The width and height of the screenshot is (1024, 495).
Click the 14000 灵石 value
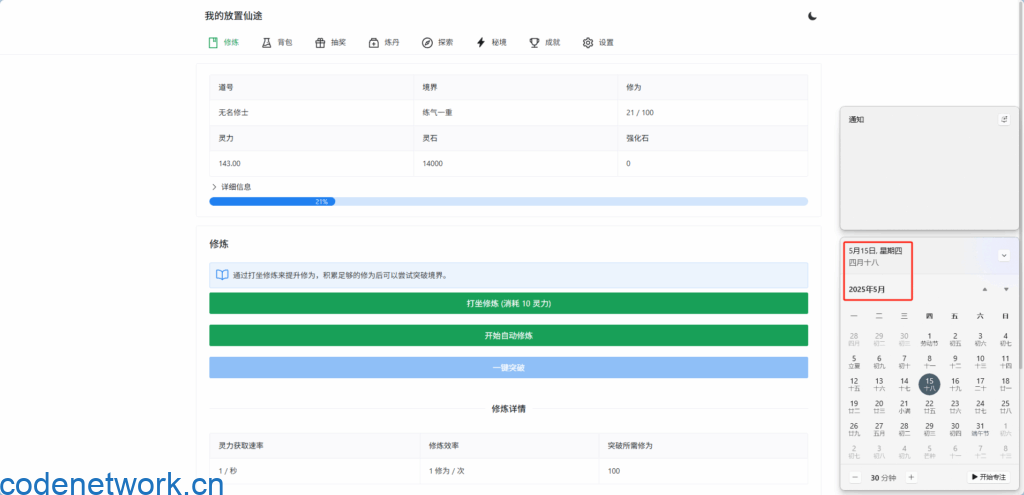click(x=432, y=163)
